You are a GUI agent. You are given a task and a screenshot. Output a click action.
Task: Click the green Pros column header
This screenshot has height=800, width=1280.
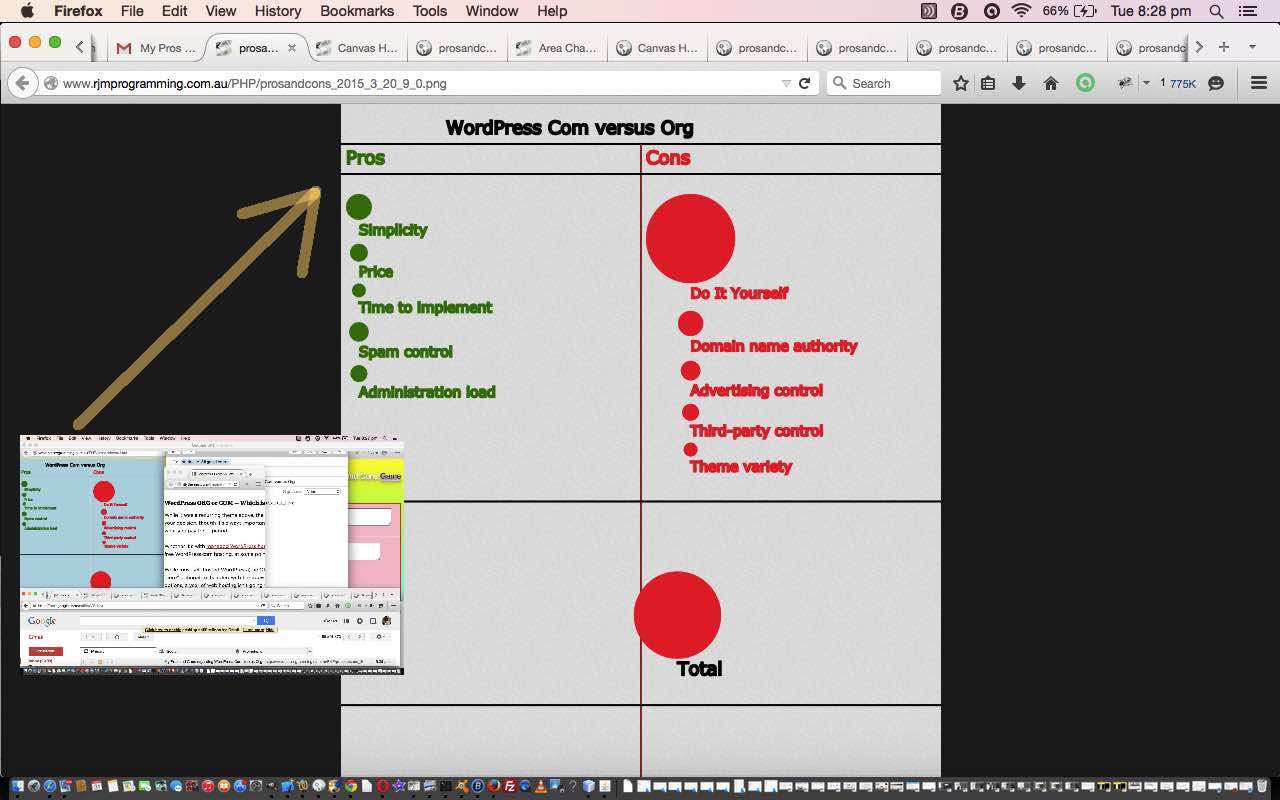pyautogui.click(x=365, y=158)
